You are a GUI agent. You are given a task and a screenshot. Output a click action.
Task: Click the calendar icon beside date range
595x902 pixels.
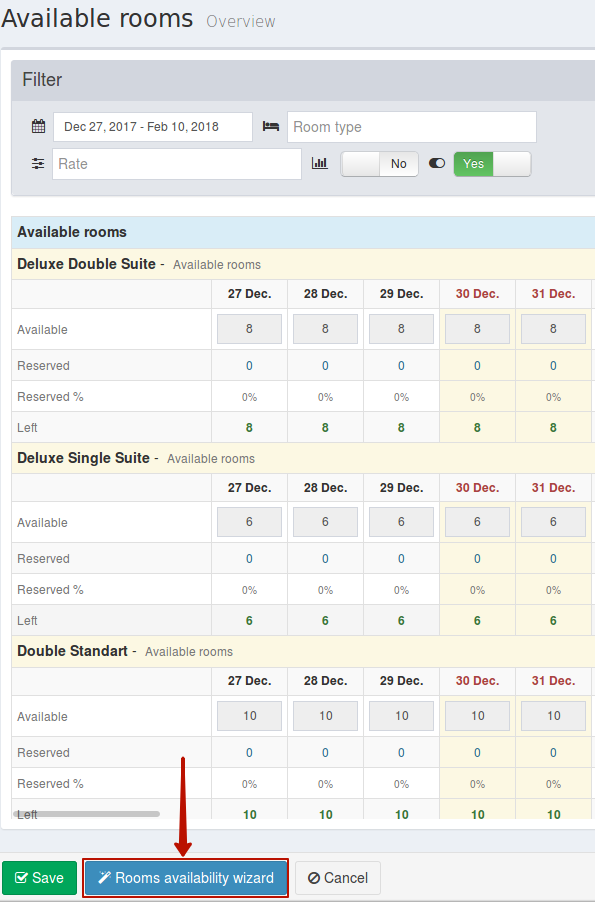(x=38, y=127)
